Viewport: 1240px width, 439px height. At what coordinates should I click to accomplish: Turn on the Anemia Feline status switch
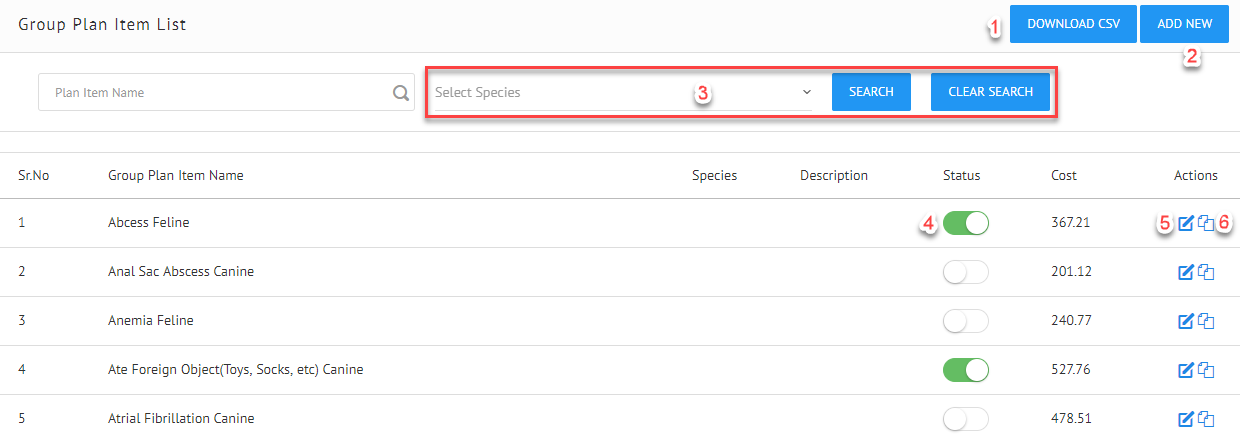[x=965, y=321]
